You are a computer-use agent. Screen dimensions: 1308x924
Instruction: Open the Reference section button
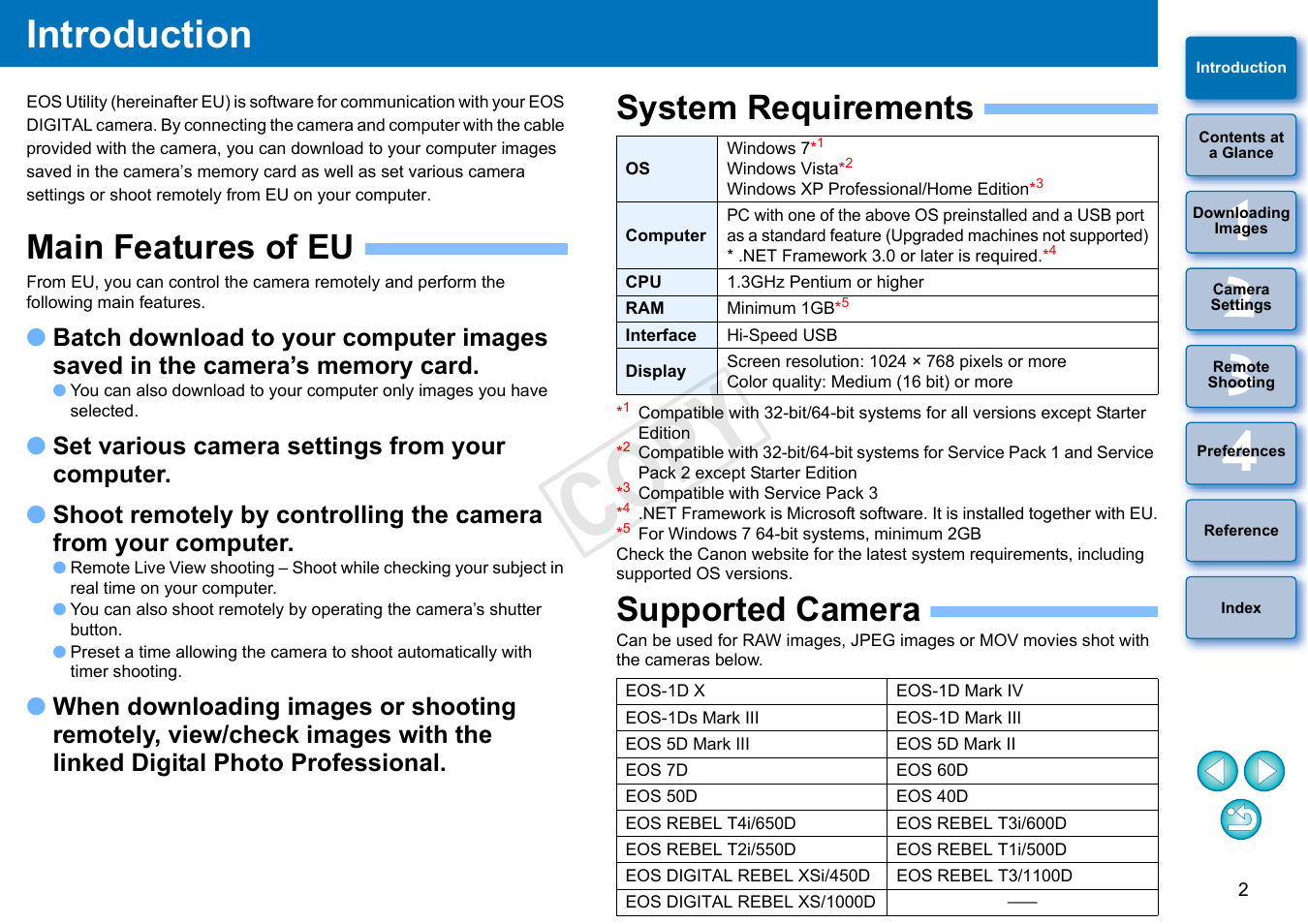click(x=1241, y=531)
